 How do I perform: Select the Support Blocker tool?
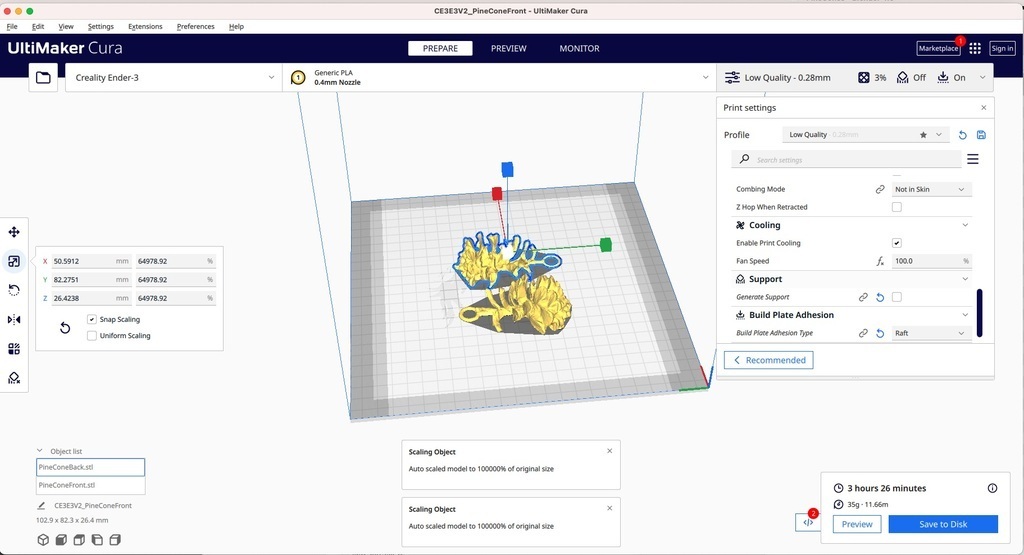tap(14, 378)
